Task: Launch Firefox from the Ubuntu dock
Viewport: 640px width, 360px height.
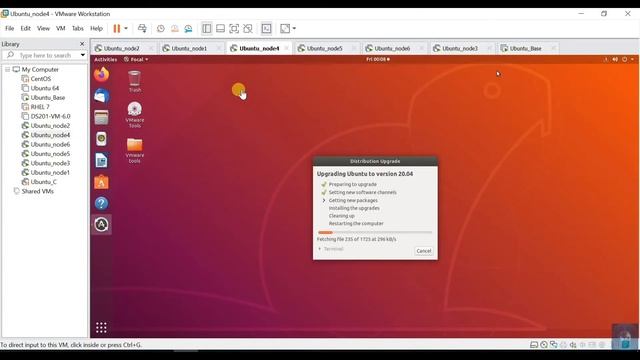Action: (x=101, y=75)
